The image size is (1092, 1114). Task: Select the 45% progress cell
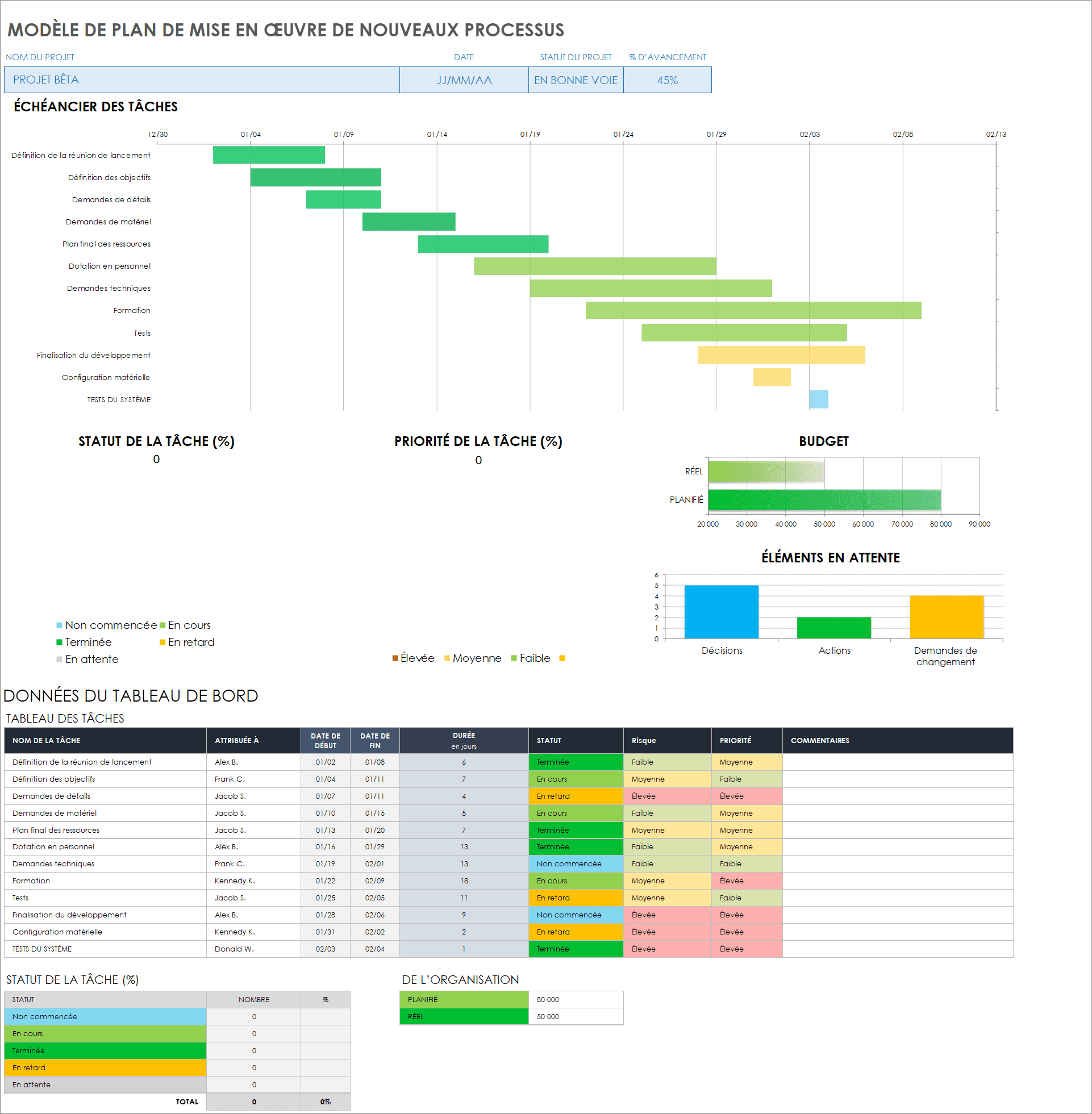(x=667, y=80)
